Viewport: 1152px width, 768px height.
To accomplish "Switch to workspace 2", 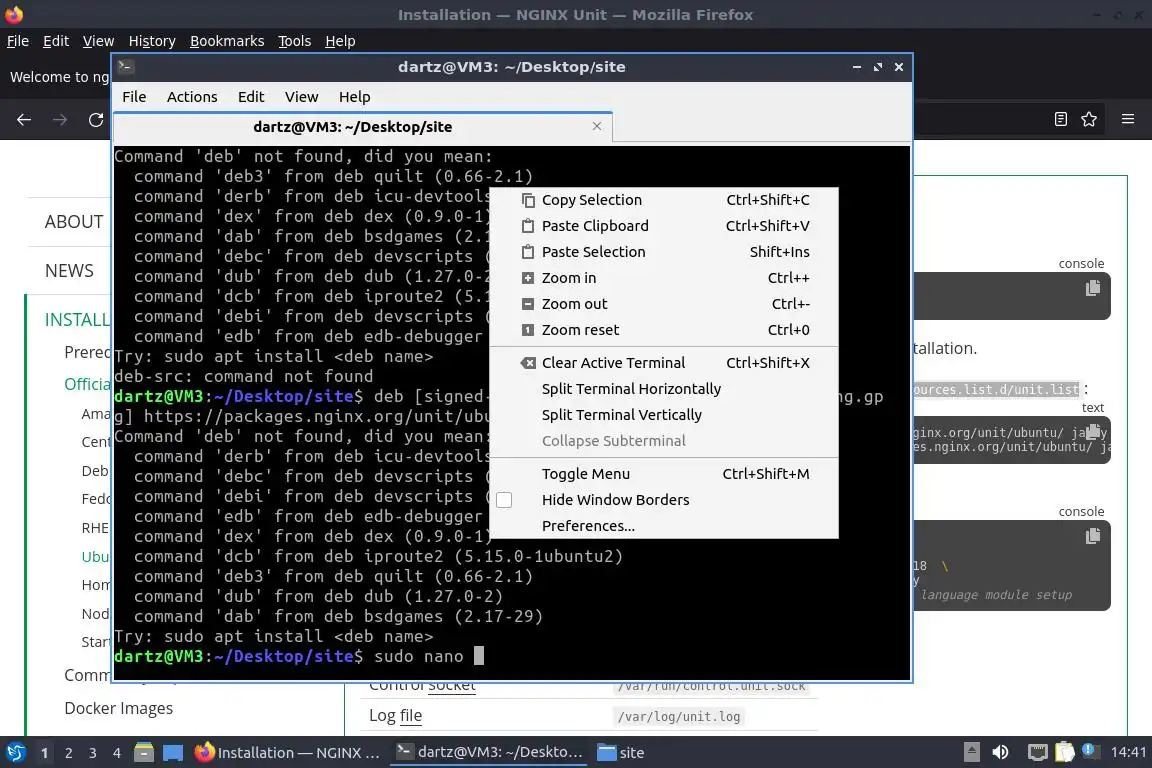I will click(68, 753).
